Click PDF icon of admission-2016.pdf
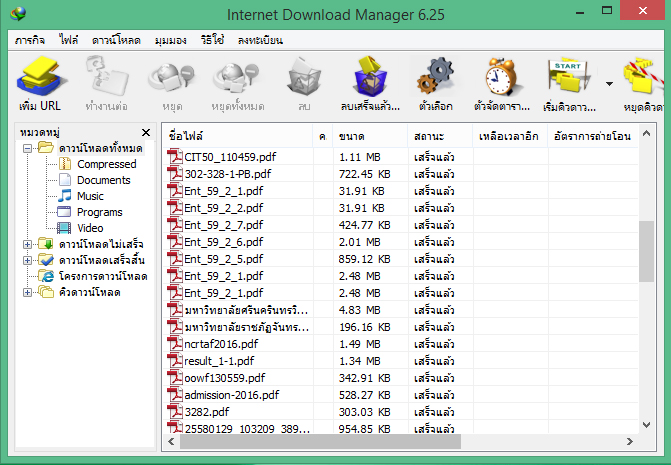The image size is (671, 465). [x=175, y=394]
